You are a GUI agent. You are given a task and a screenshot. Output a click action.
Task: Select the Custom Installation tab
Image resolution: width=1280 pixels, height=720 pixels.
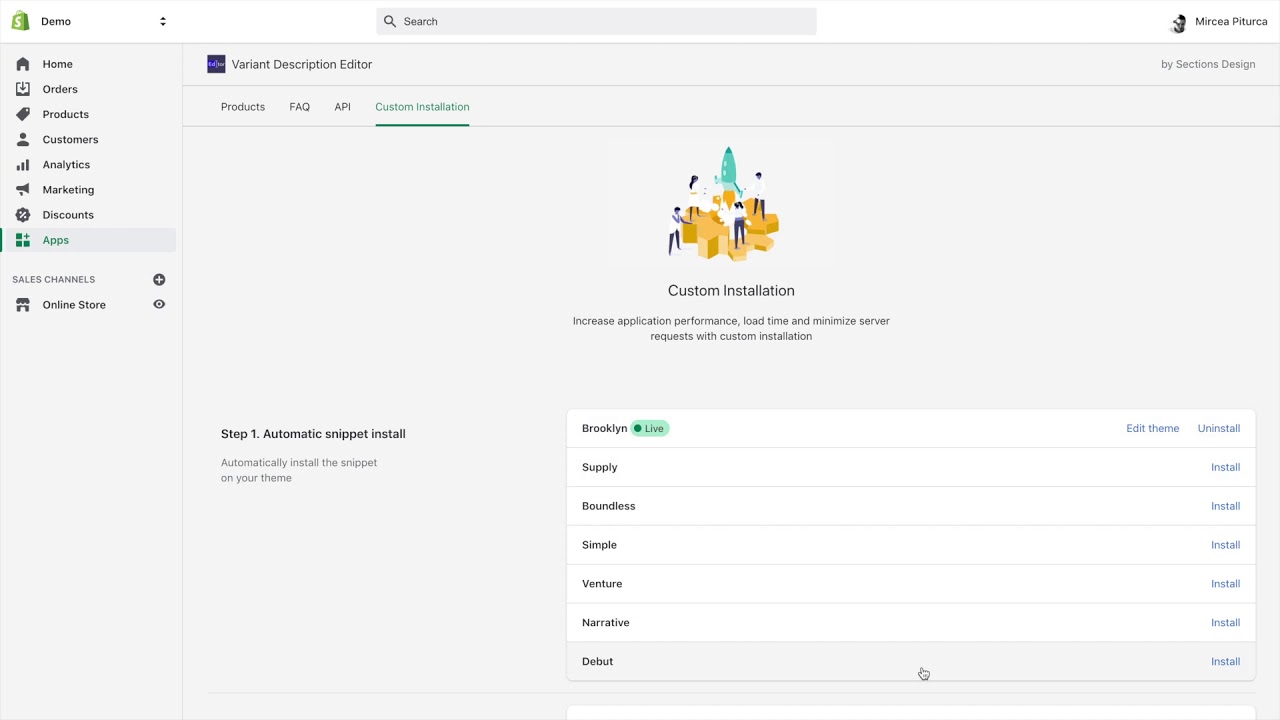(422, 107)
